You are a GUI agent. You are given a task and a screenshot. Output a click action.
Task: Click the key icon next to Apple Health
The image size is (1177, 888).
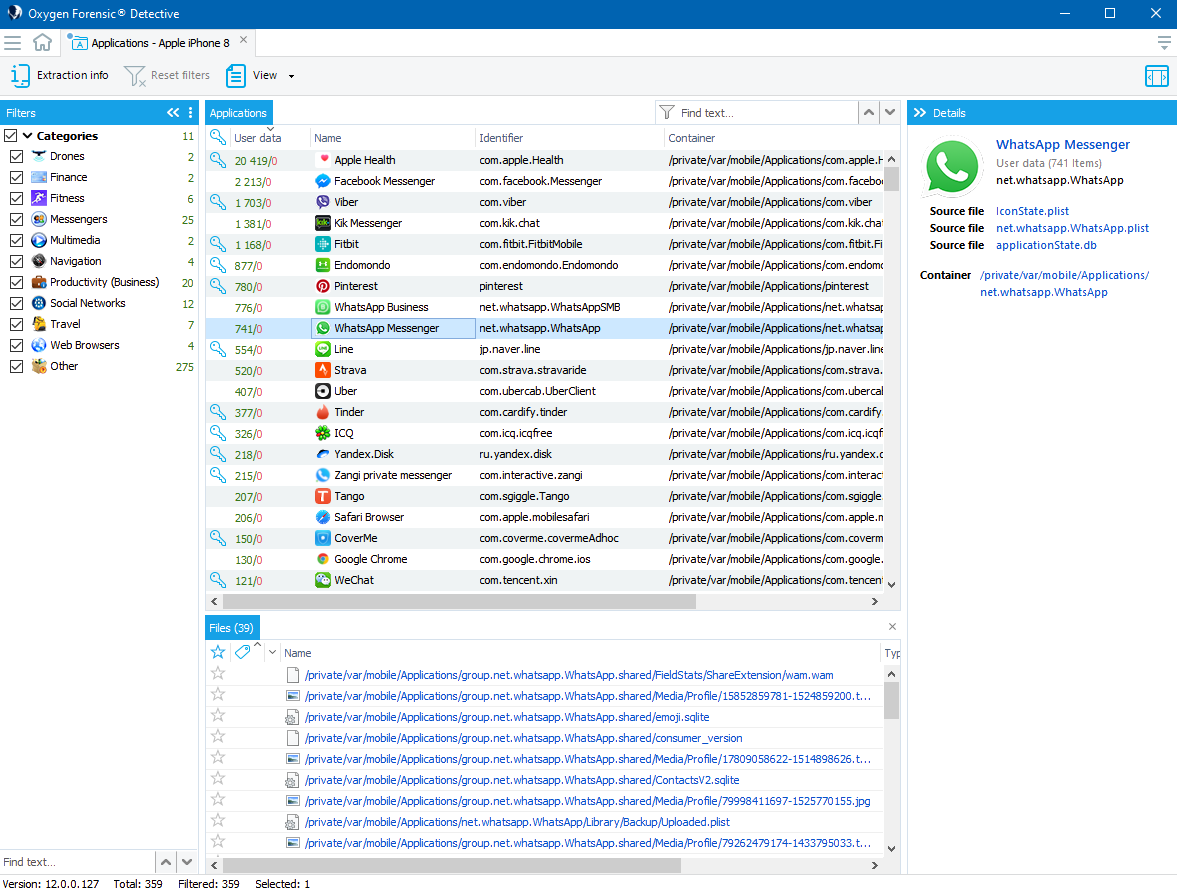(217, 160)
